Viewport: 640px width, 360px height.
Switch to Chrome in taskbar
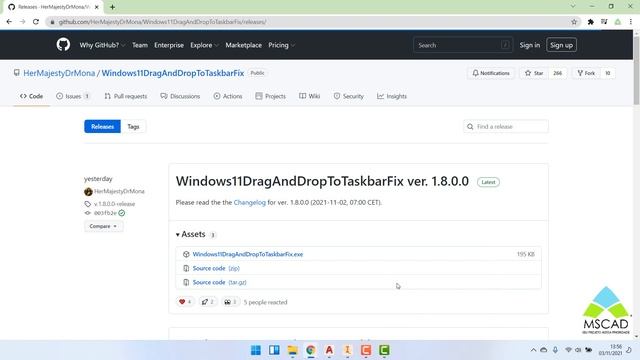click(x=311, y=350)
